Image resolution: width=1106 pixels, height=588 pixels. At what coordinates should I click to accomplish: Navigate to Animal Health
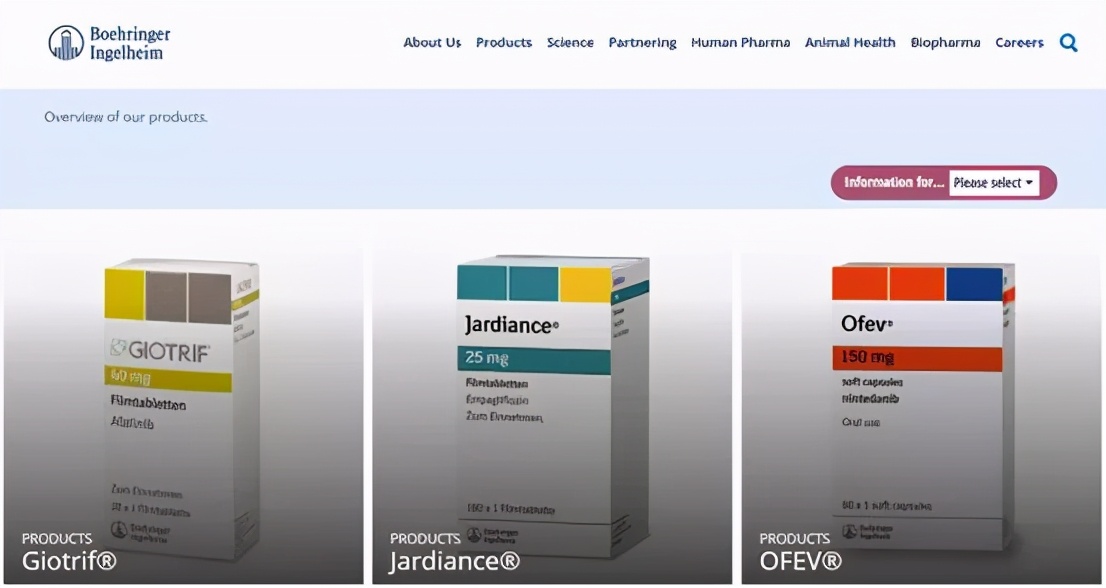(x=850, y=42)
